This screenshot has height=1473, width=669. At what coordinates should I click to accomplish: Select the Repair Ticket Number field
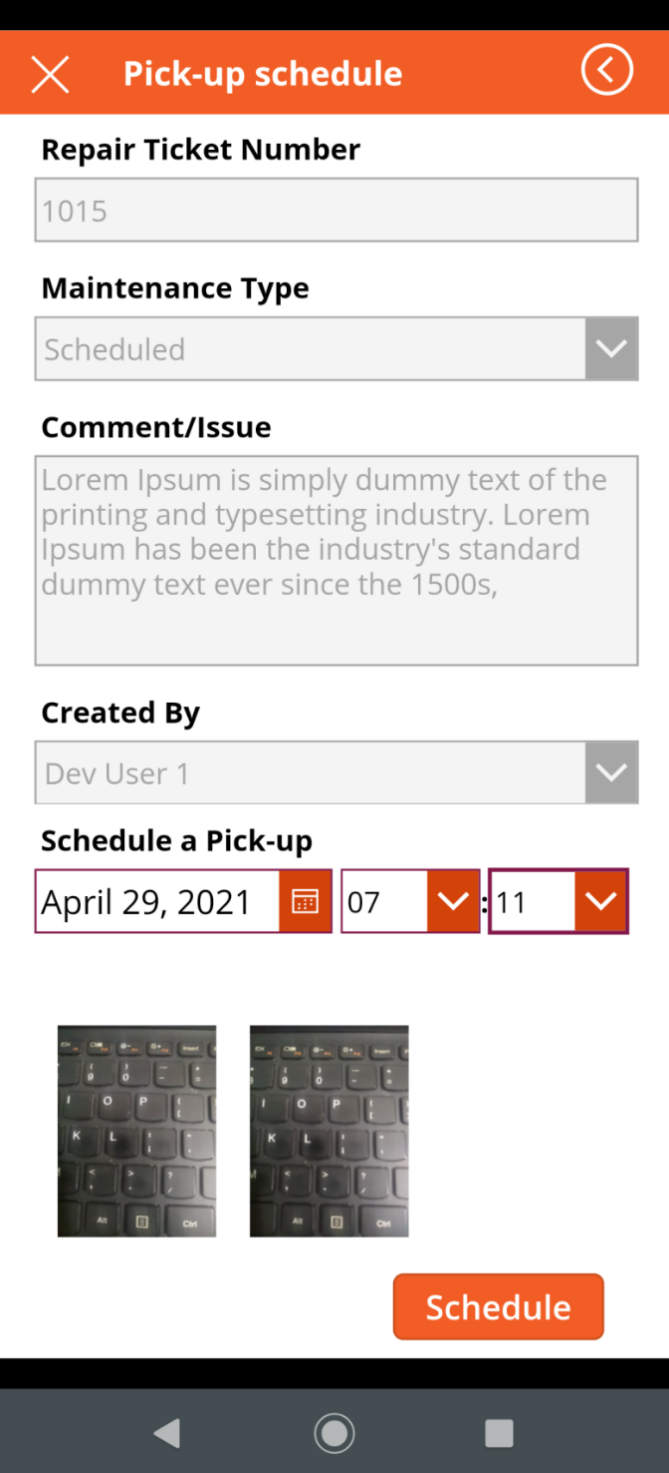336,210
